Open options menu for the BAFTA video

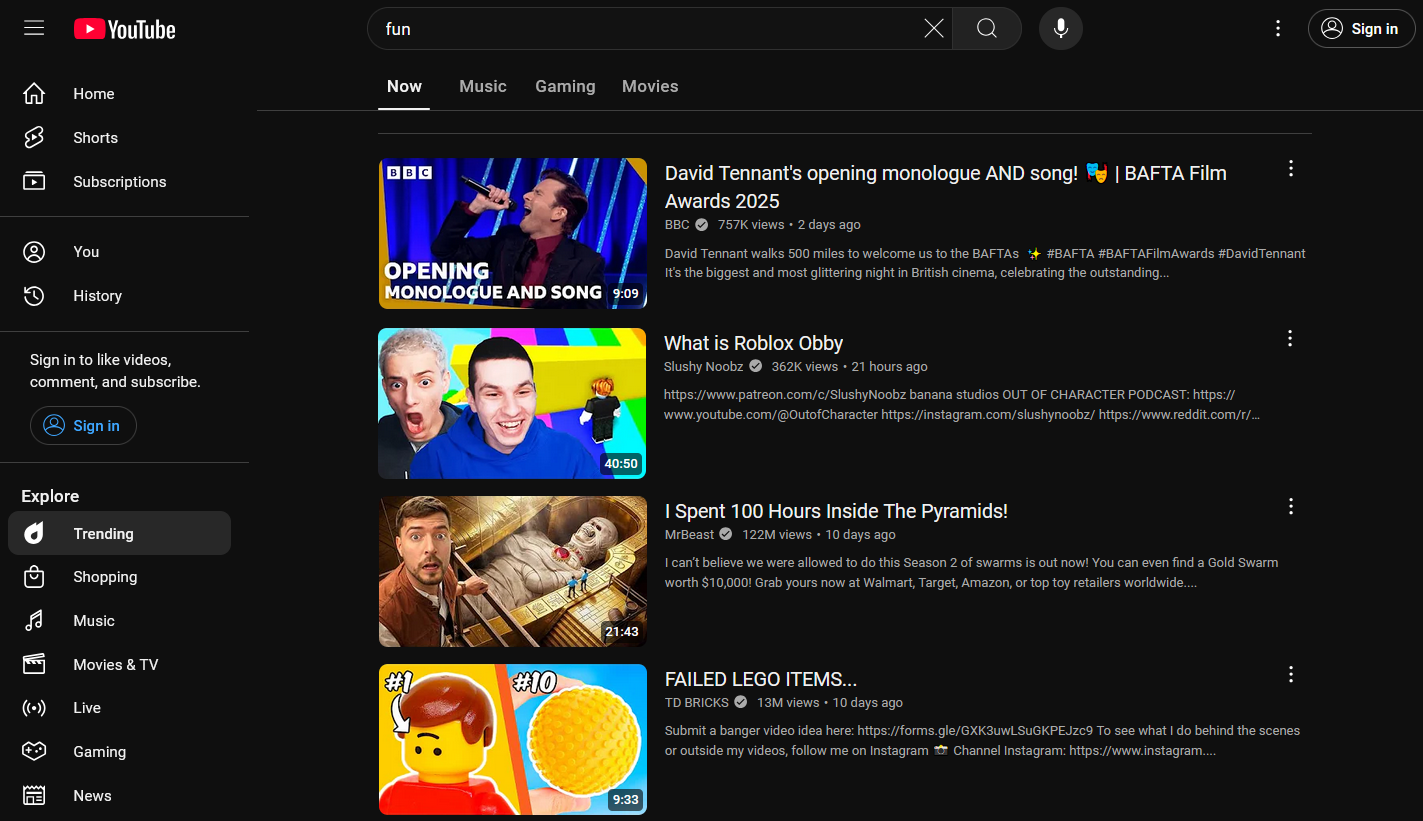pos(1290,168)
